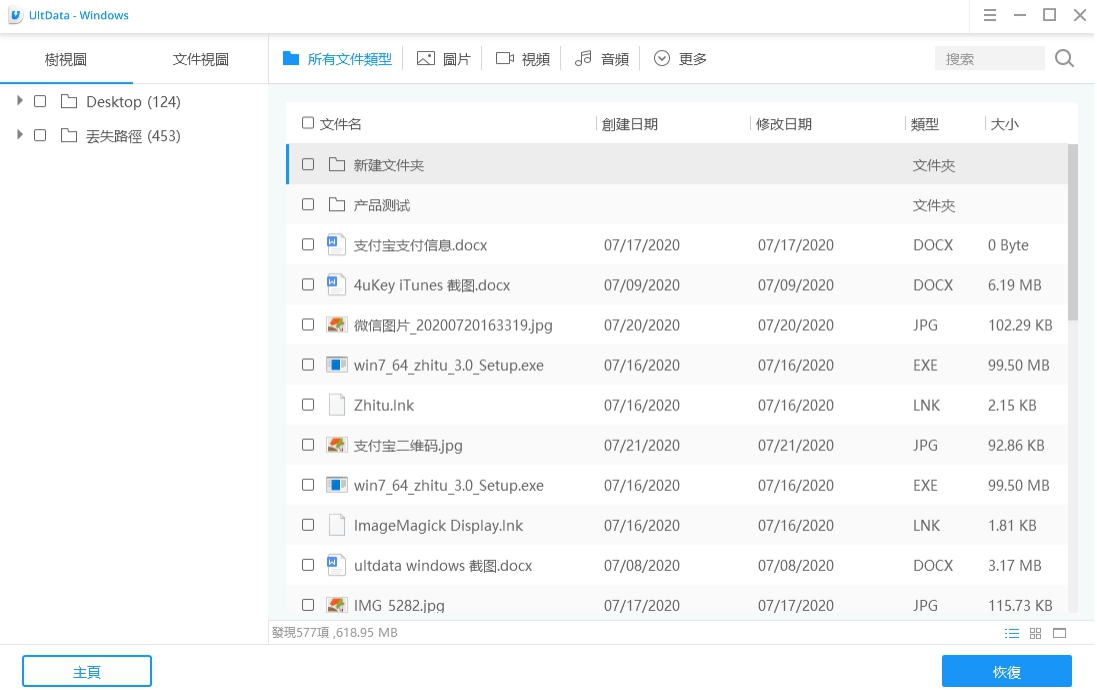Check 4uKey iTunes 截图.docx checkbox
The image size is (1097, 690).
coord(308,284)
